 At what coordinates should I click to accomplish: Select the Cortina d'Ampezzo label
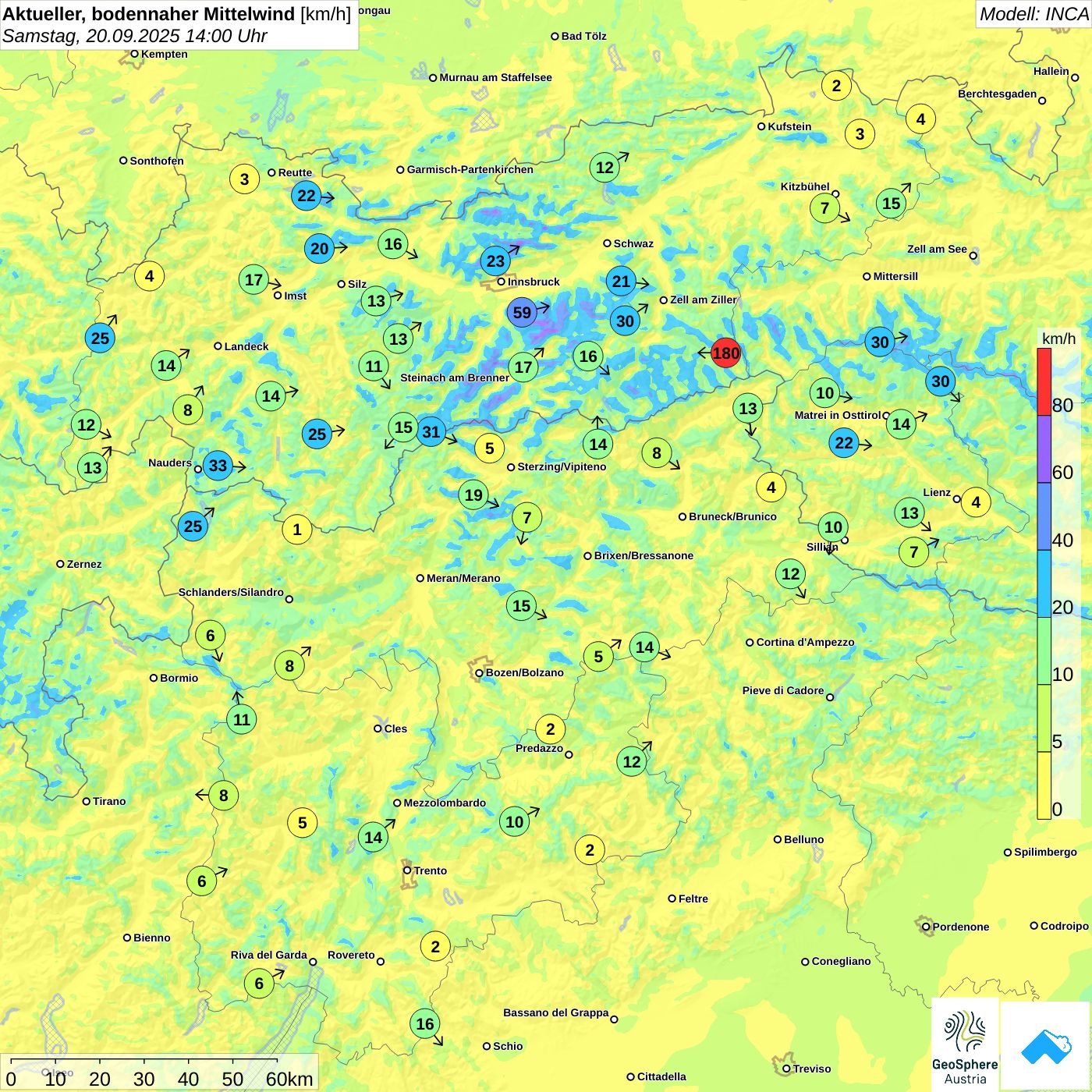click(x=805, y=642)
